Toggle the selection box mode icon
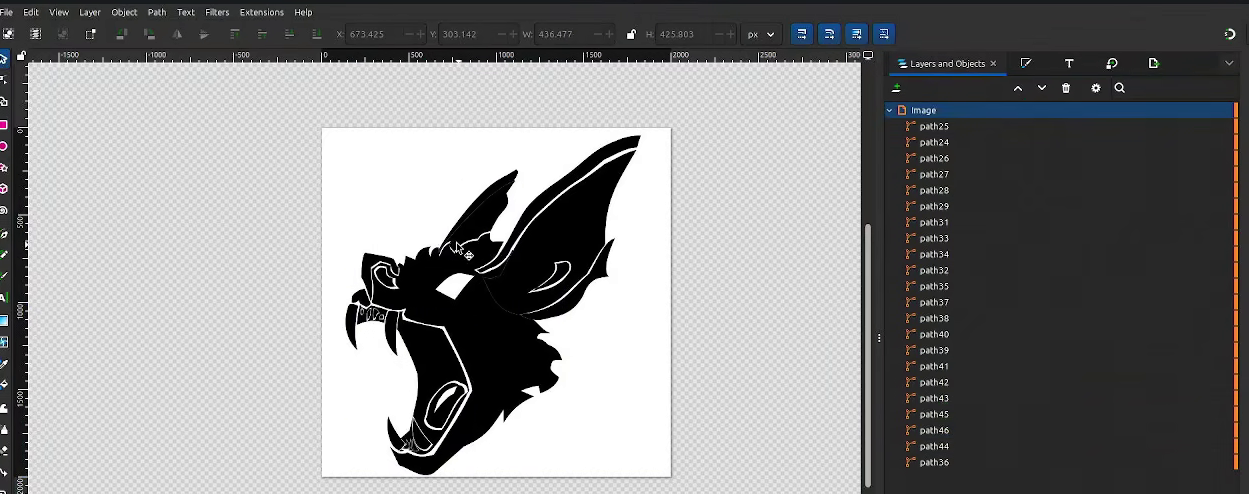 tap(90, 33)
